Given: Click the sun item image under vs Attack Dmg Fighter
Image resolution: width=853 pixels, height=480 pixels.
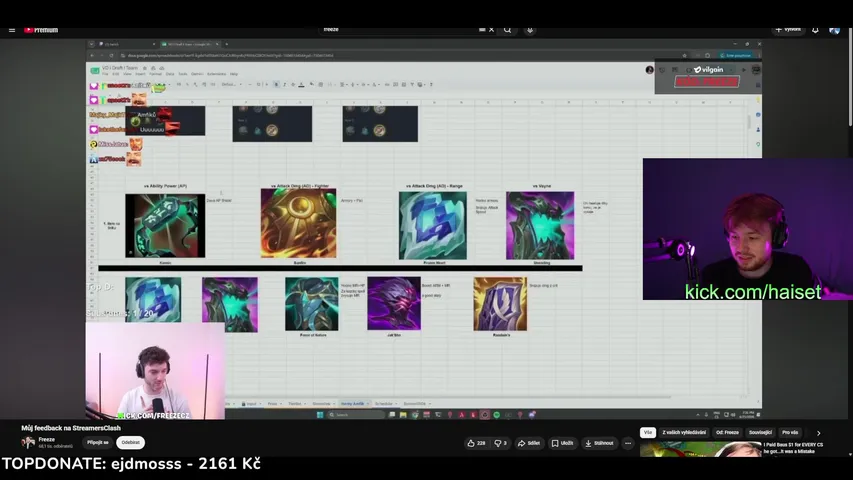Looking at the screenshot, I should [x=299, y=223].
